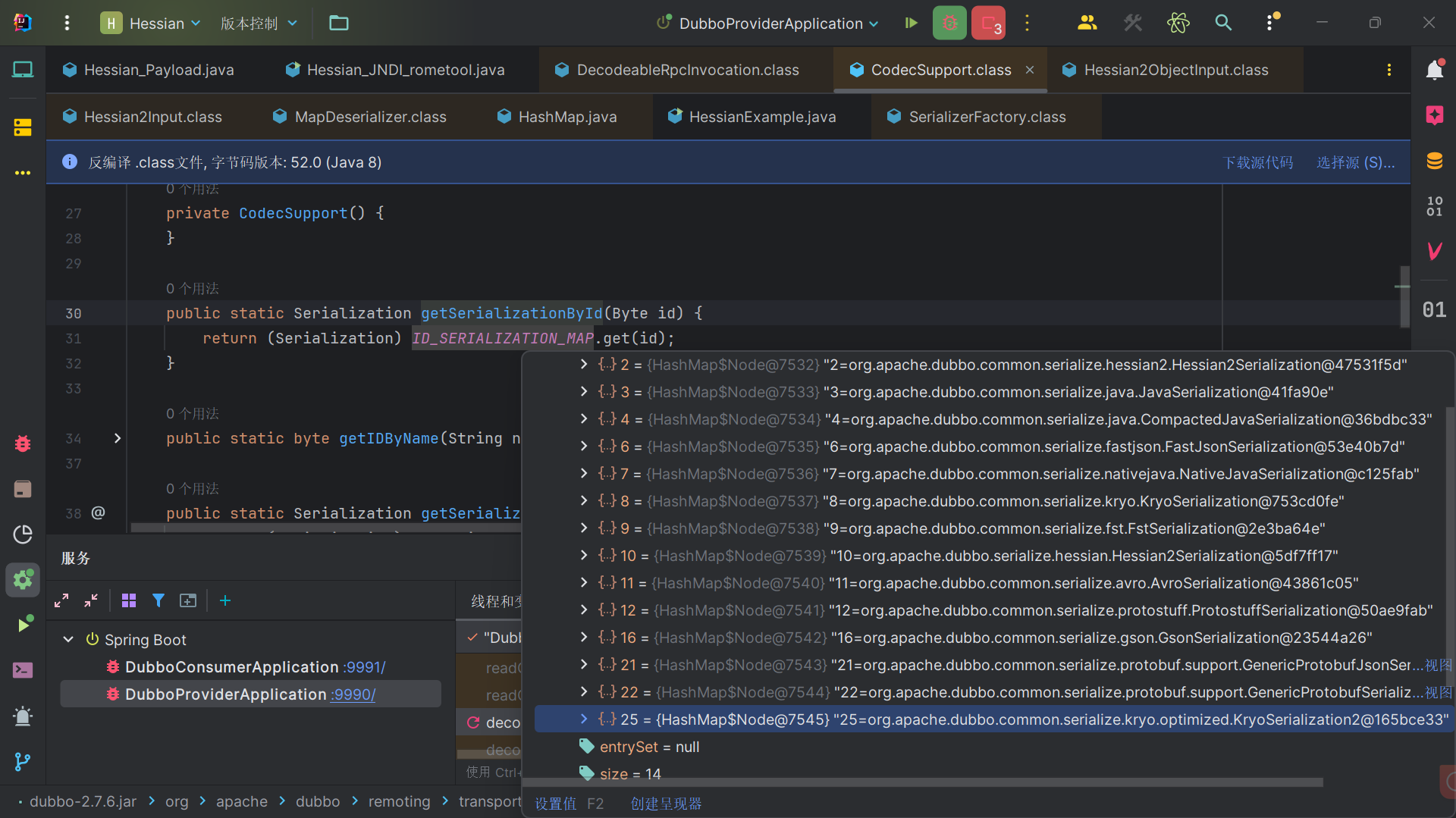
Task: Click the apache breadcrumb in navigation bar
Action: pos(242,801)
